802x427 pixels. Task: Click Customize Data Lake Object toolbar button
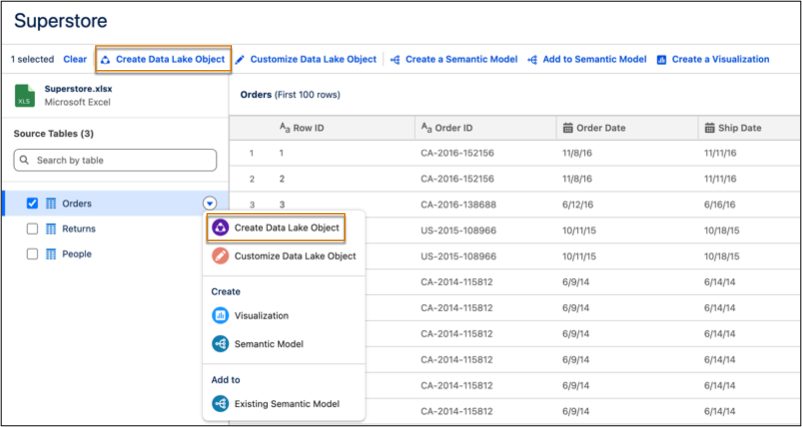pyautogui.click(x=306, y=59)
